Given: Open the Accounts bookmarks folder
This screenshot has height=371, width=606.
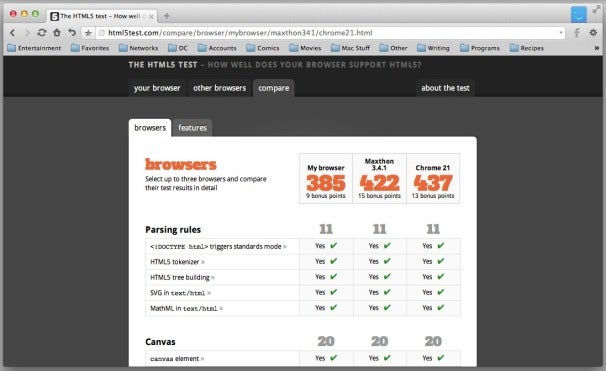Looking at the screenshot, I should (217, 48).
